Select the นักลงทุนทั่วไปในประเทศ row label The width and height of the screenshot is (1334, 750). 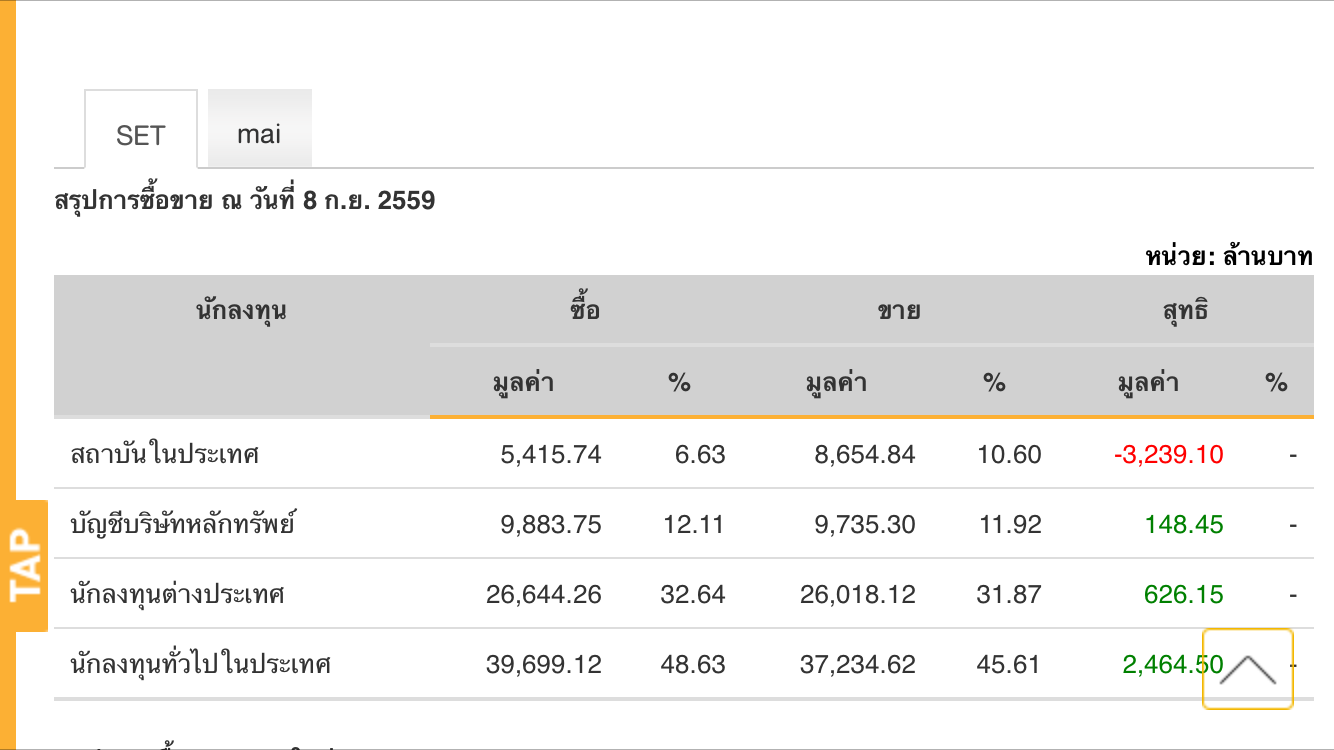coord(200,664)
